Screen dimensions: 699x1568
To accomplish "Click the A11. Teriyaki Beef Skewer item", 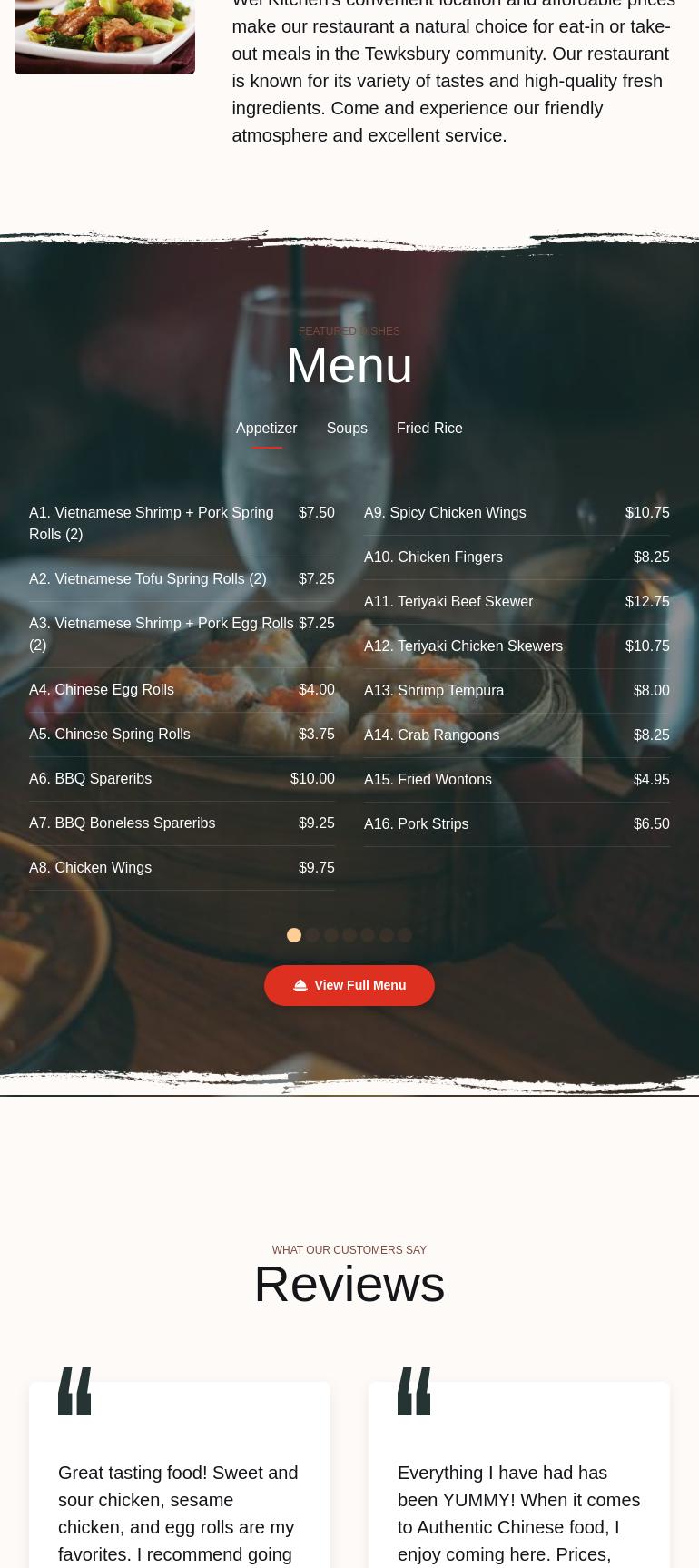I will click(x=517, y=602).
